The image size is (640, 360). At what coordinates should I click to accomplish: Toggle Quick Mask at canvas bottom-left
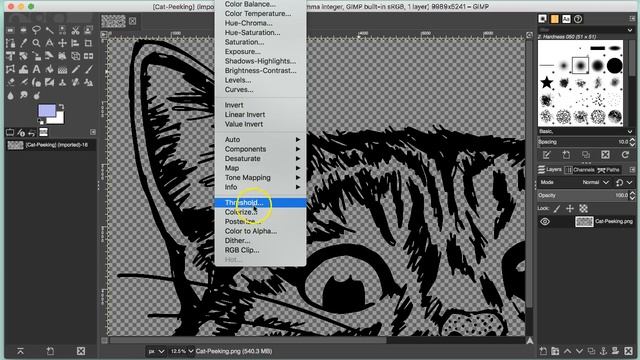104,340
